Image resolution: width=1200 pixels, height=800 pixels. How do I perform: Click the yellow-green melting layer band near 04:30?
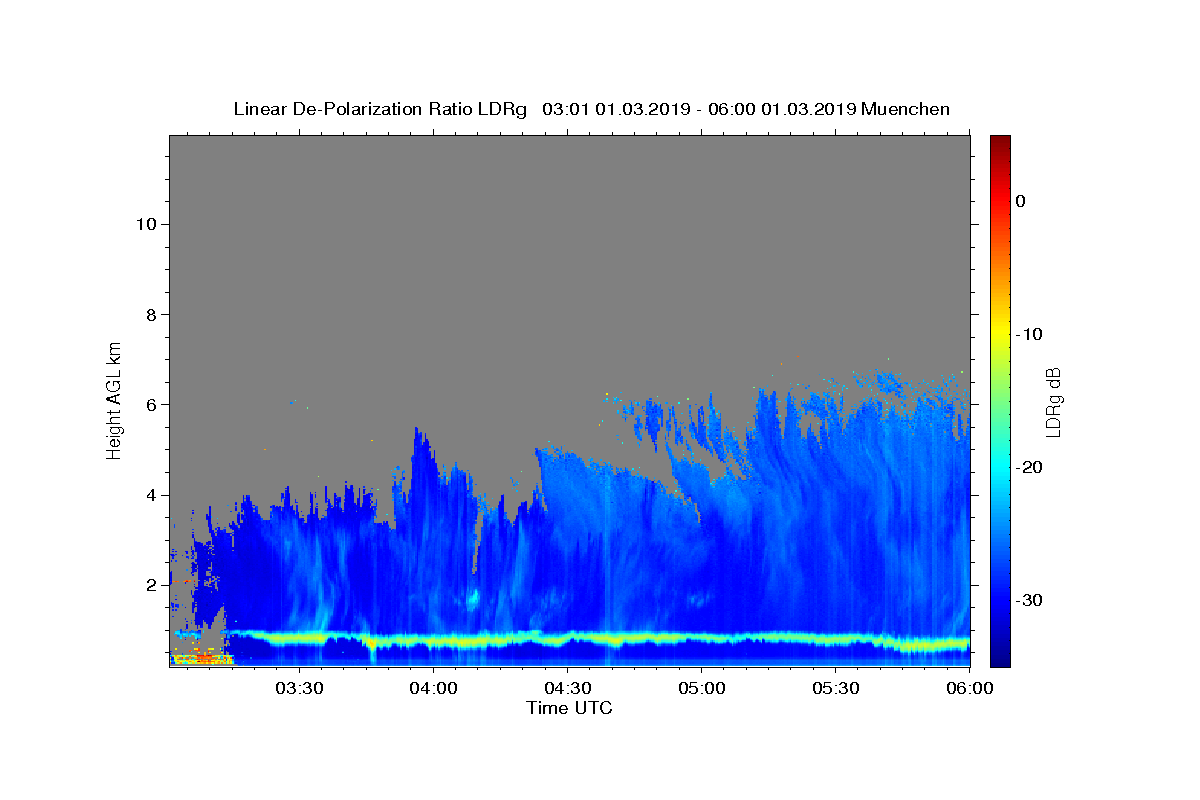[x=567, y=637]
